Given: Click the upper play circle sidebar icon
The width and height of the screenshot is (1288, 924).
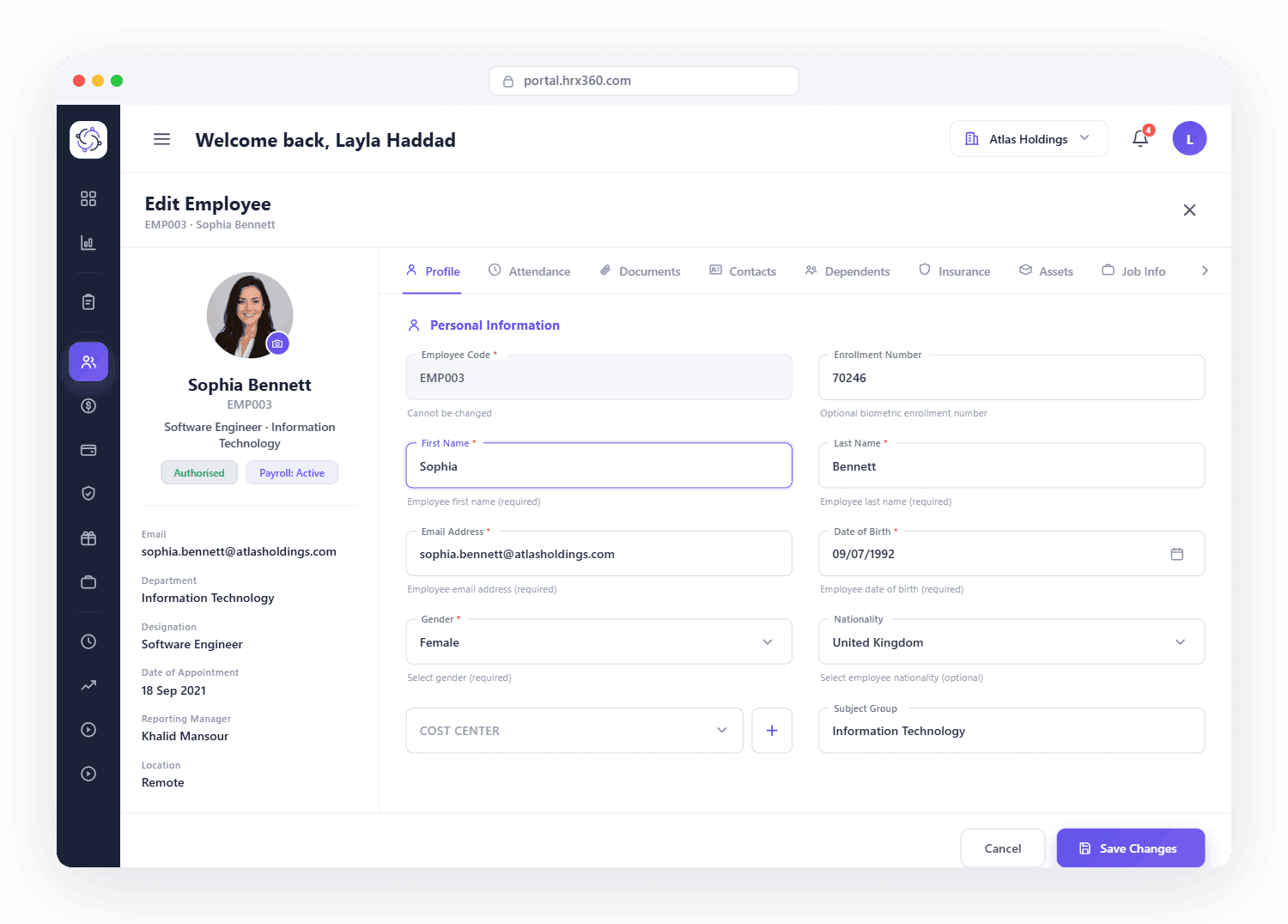Looking at the screenshot, I should pyautogui.click(x=88, y=730).
